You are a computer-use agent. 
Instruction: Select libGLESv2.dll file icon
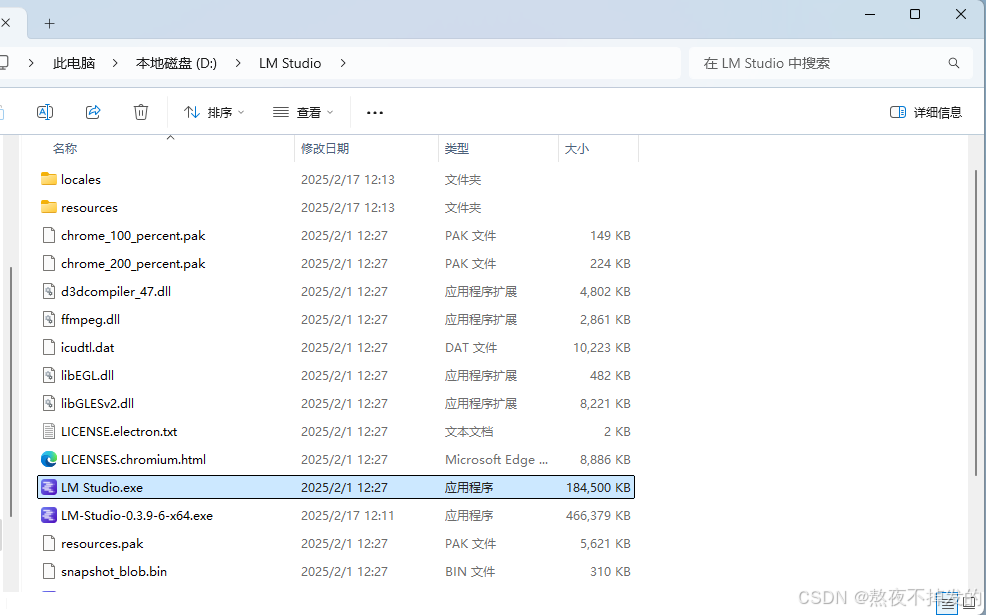(x=48, y=404)
